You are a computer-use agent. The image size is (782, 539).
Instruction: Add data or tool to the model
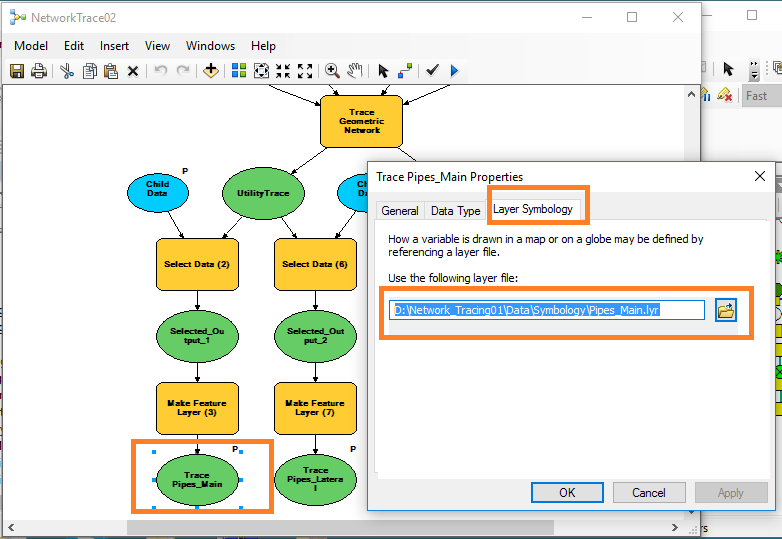coord(210,71)
